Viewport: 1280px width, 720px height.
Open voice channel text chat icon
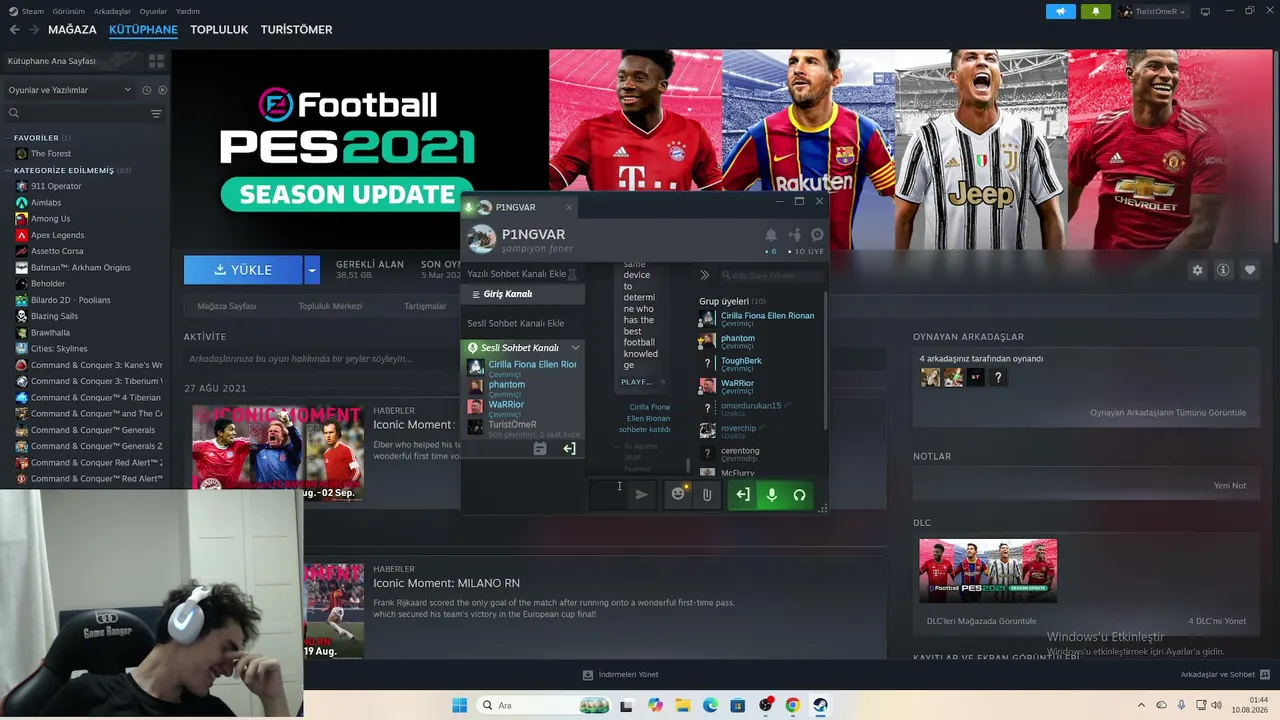coord(540,449)
